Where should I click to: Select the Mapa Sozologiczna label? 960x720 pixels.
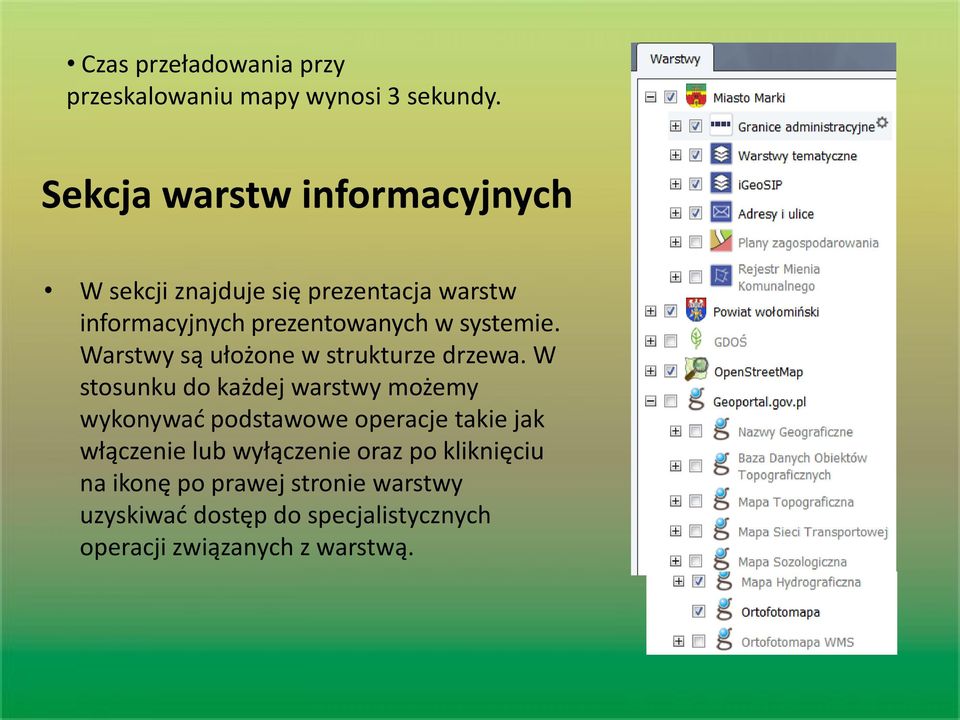792,562
